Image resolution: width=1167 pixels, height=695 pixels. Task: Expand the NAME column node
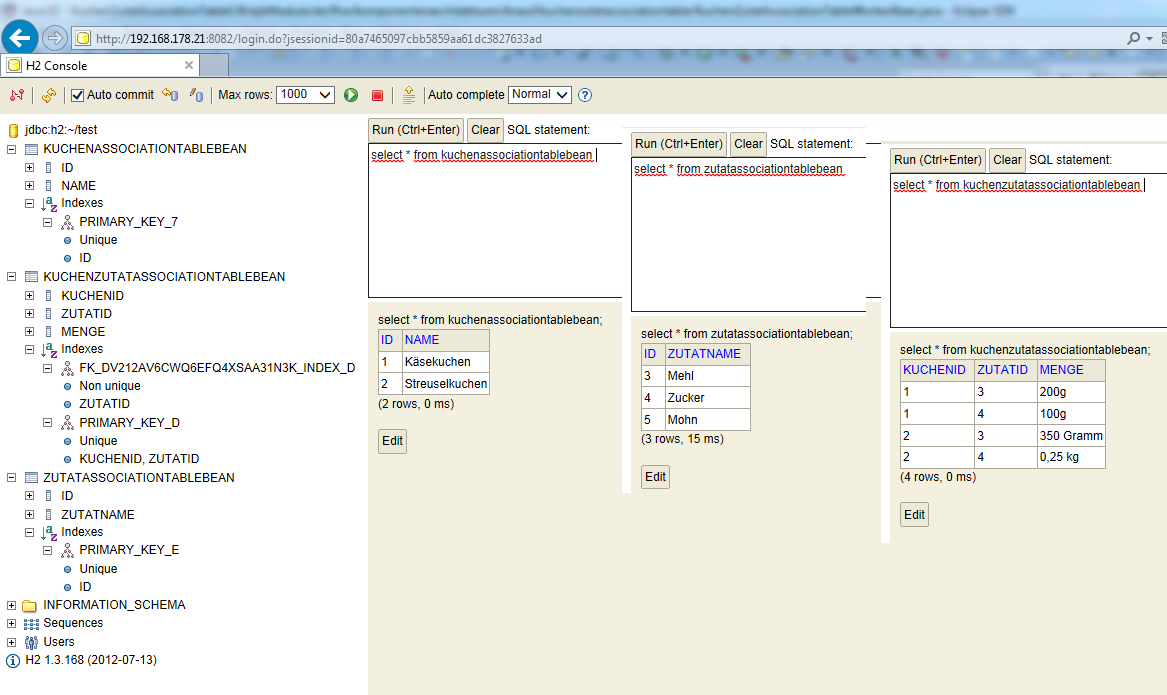click(x=30, y=186)
